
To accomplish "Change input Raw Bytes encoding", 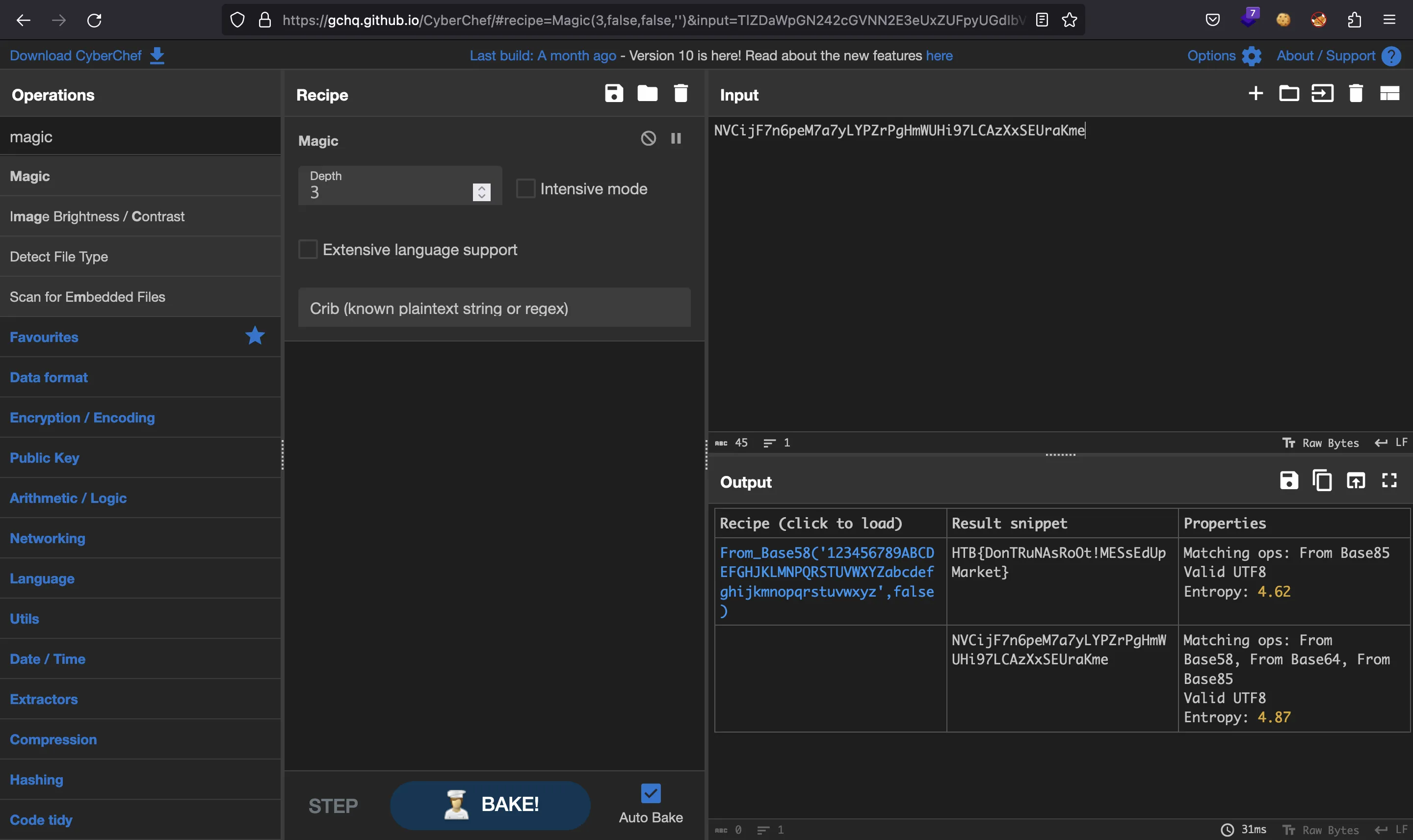I will [1320, 443].
